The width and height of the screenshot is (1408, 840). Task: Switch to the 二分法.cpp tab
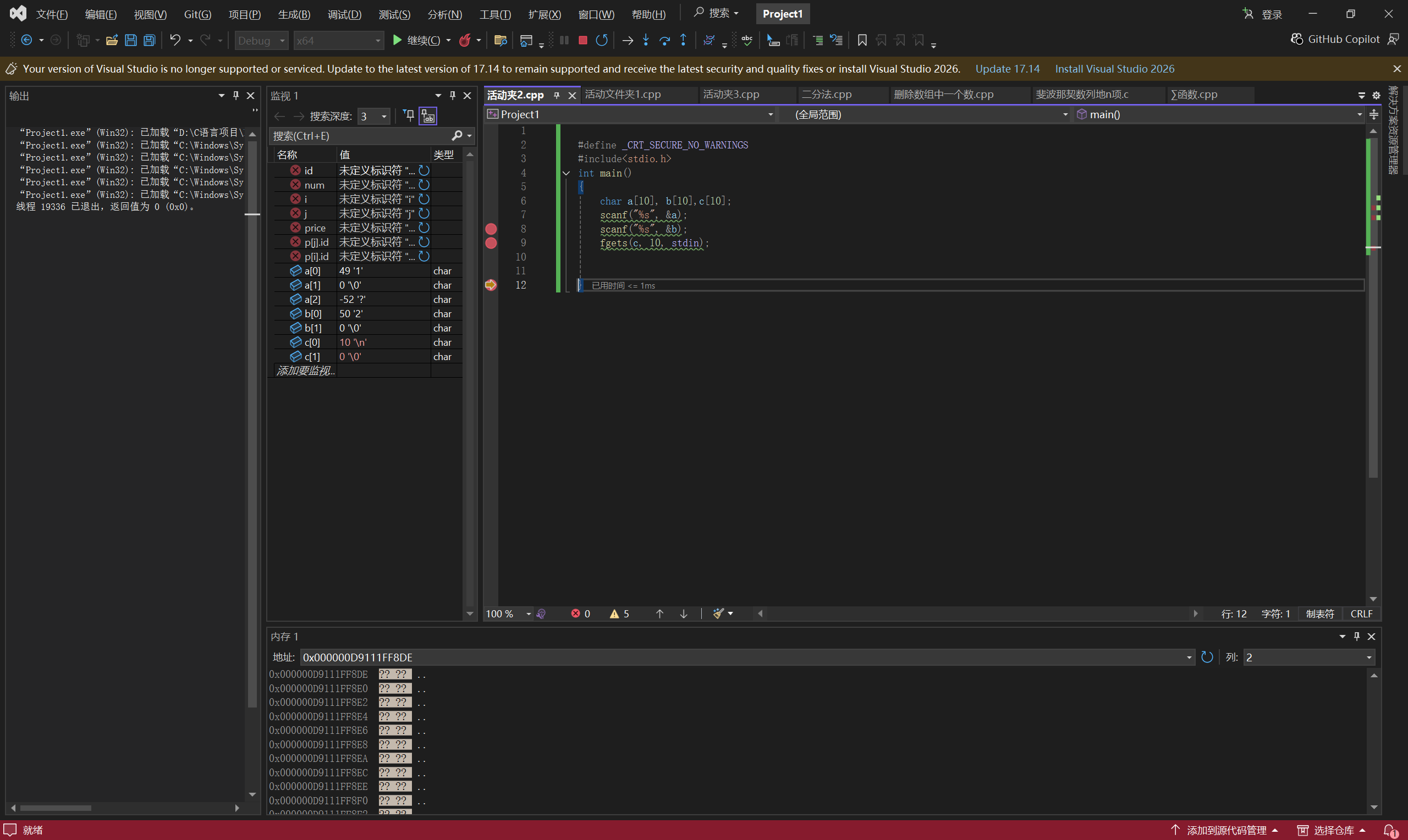[826, 95]
